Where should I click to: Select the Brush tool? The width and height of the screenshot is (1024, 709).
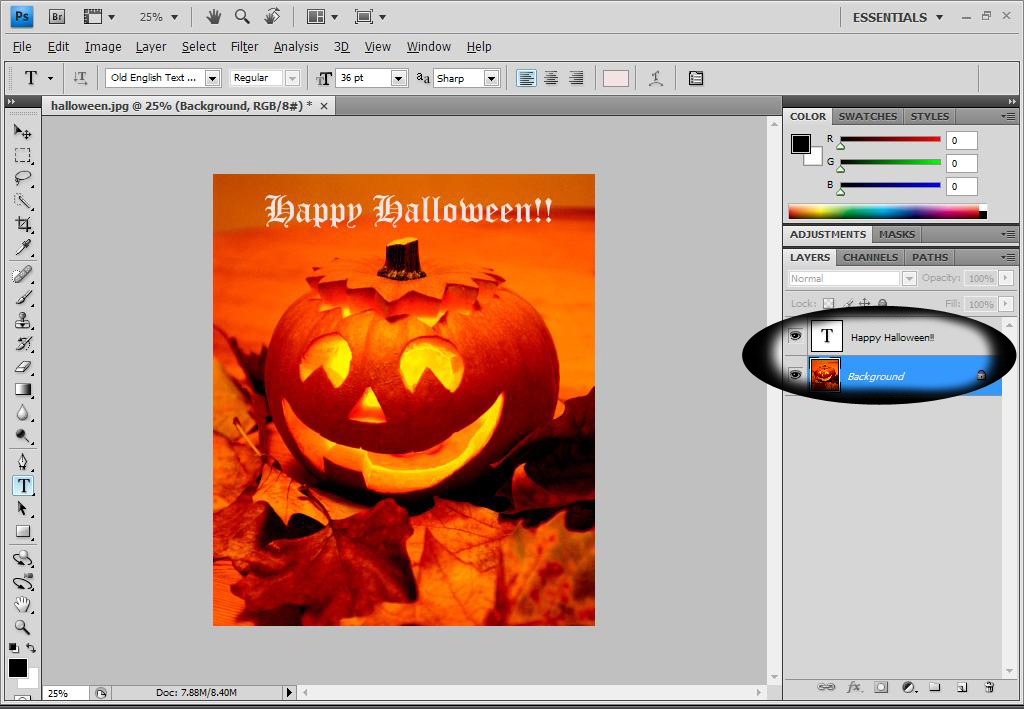pos(22,298)
